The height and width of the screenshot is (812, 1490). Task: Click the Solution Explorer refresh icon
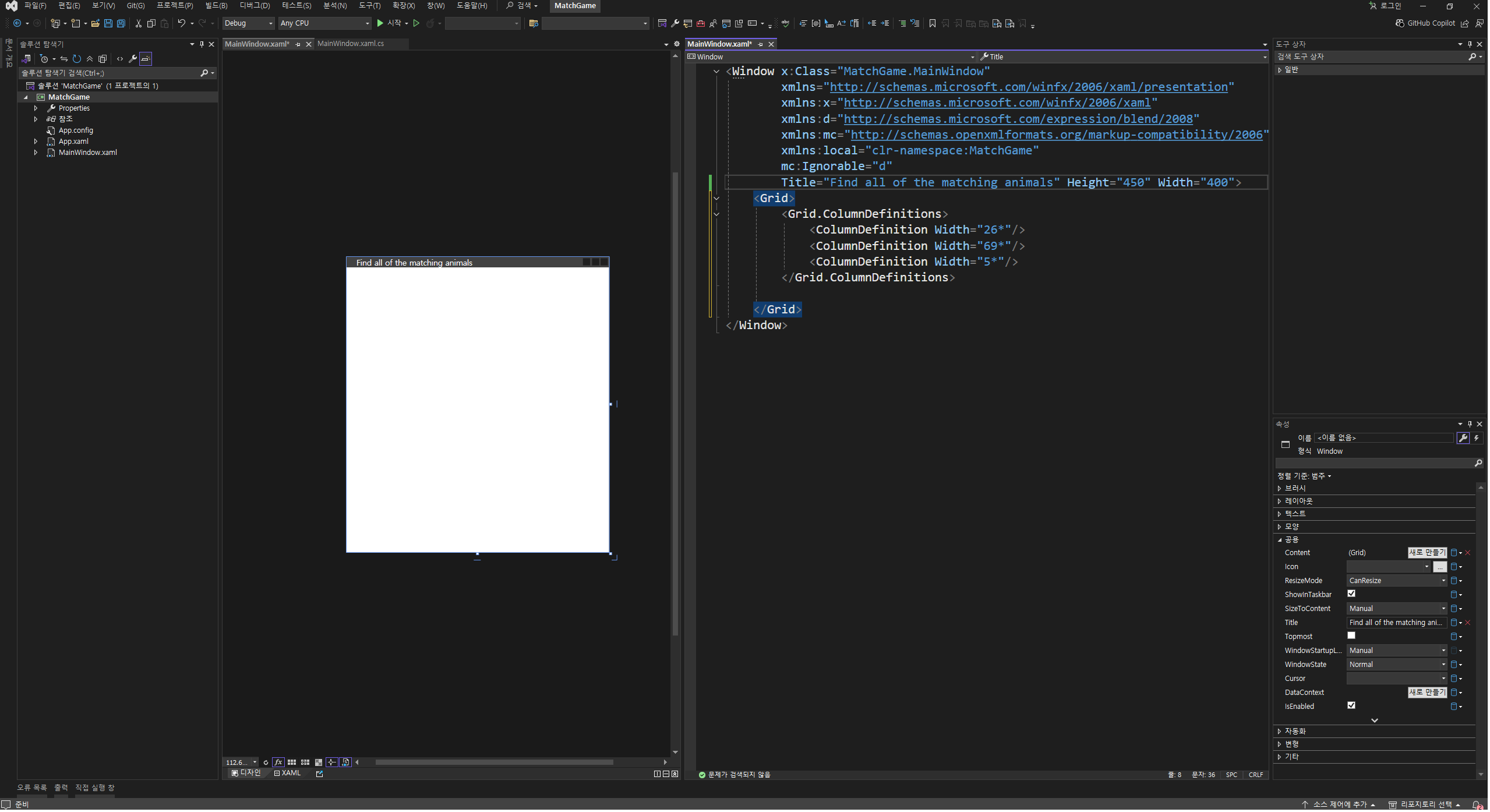pyautogui.click(x=76, y=59)
